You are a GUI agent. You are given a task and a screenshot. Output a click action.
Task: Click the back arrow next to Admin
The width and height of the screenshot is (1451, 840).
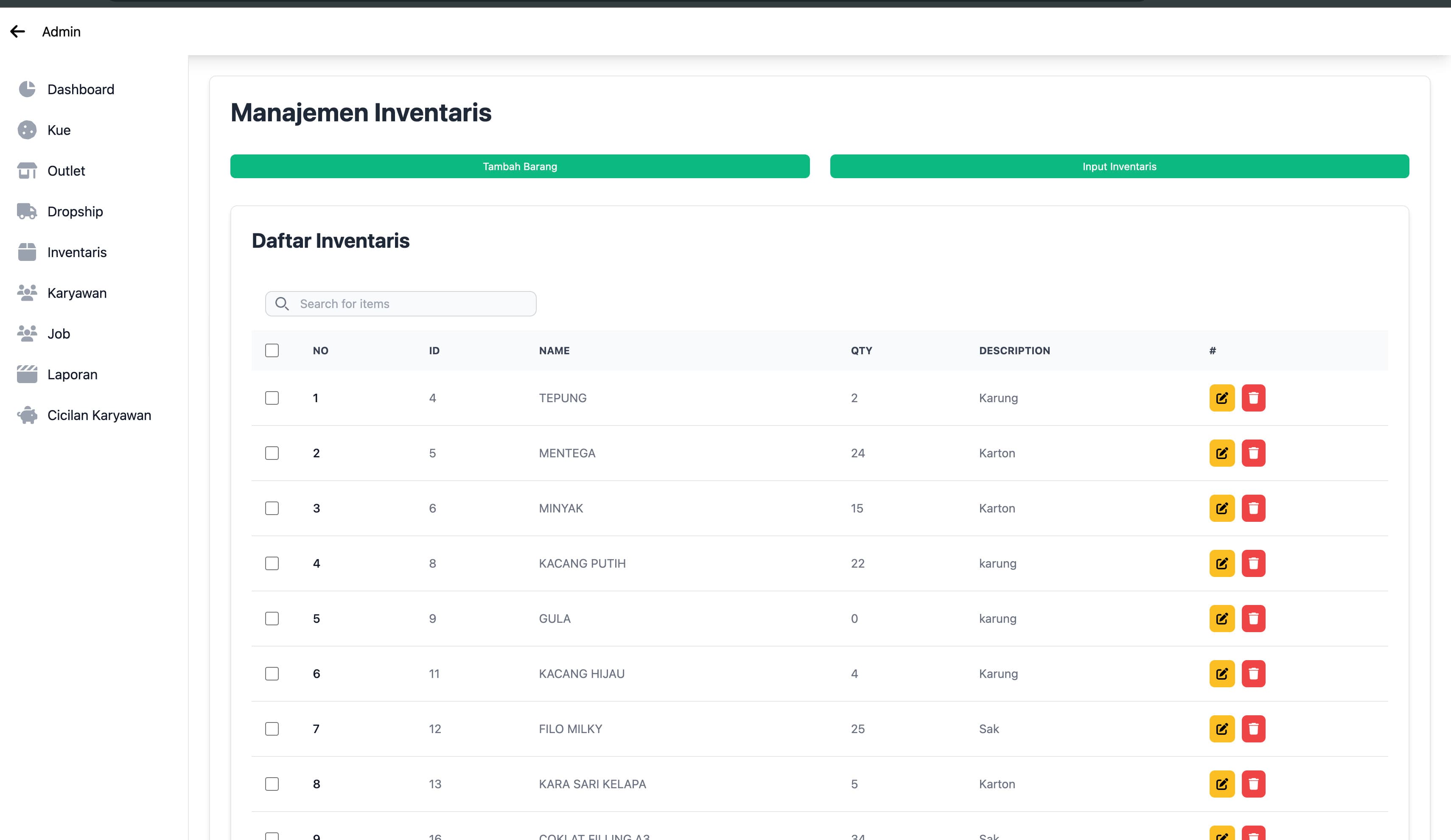click(x=18, y=32)
